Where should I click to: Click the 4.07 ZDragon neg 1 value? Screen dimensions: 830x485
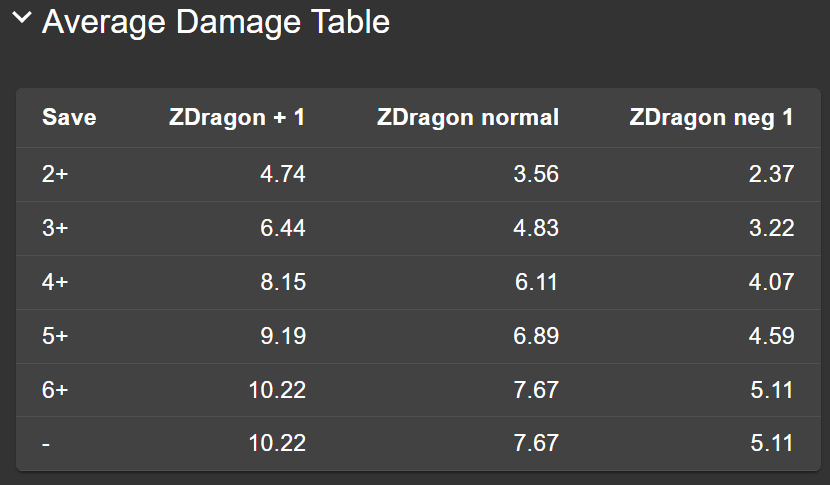[x=770, y=282]
